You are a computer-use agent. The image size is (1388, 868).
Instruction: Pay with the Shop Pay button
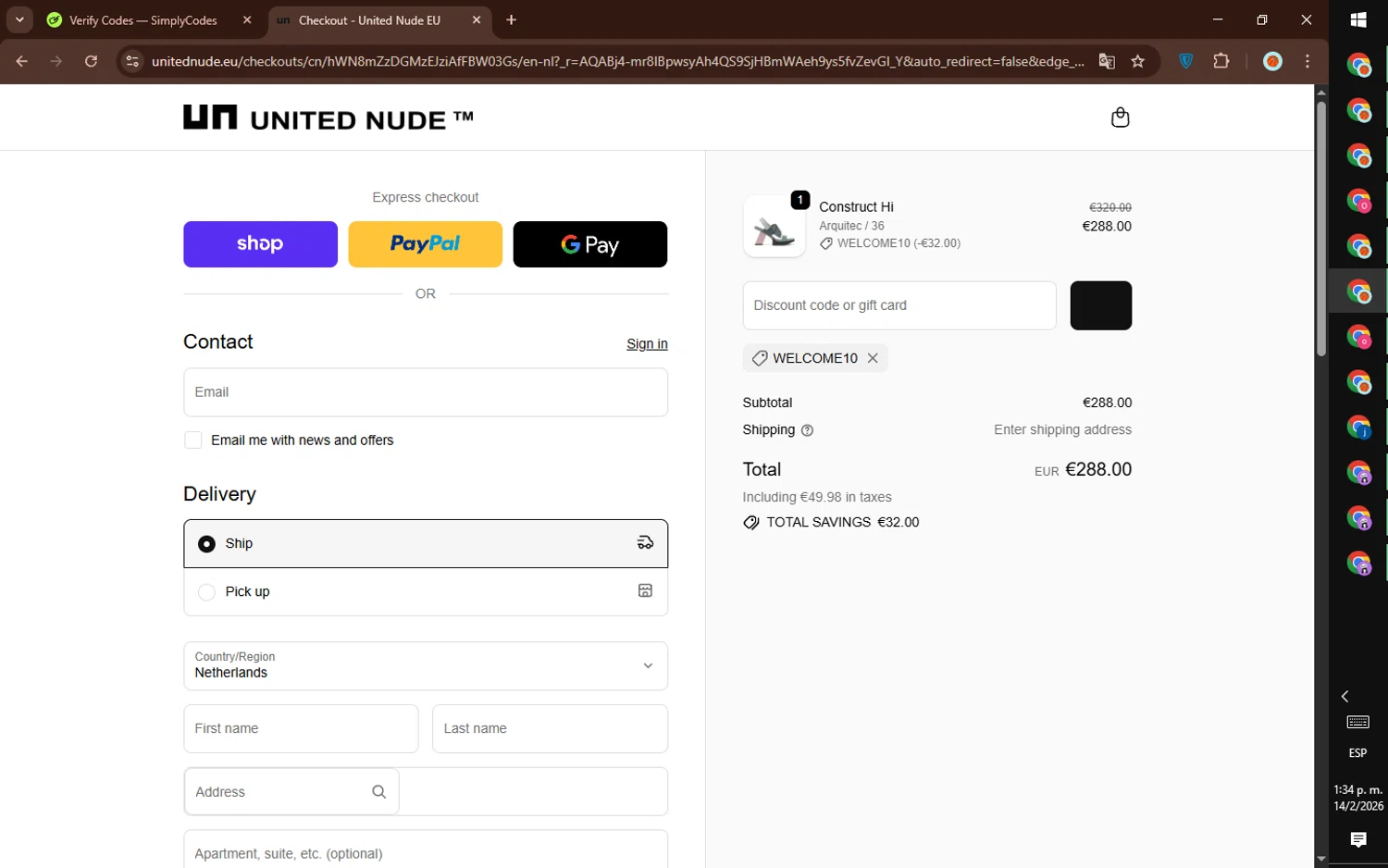tap(260, 244)
